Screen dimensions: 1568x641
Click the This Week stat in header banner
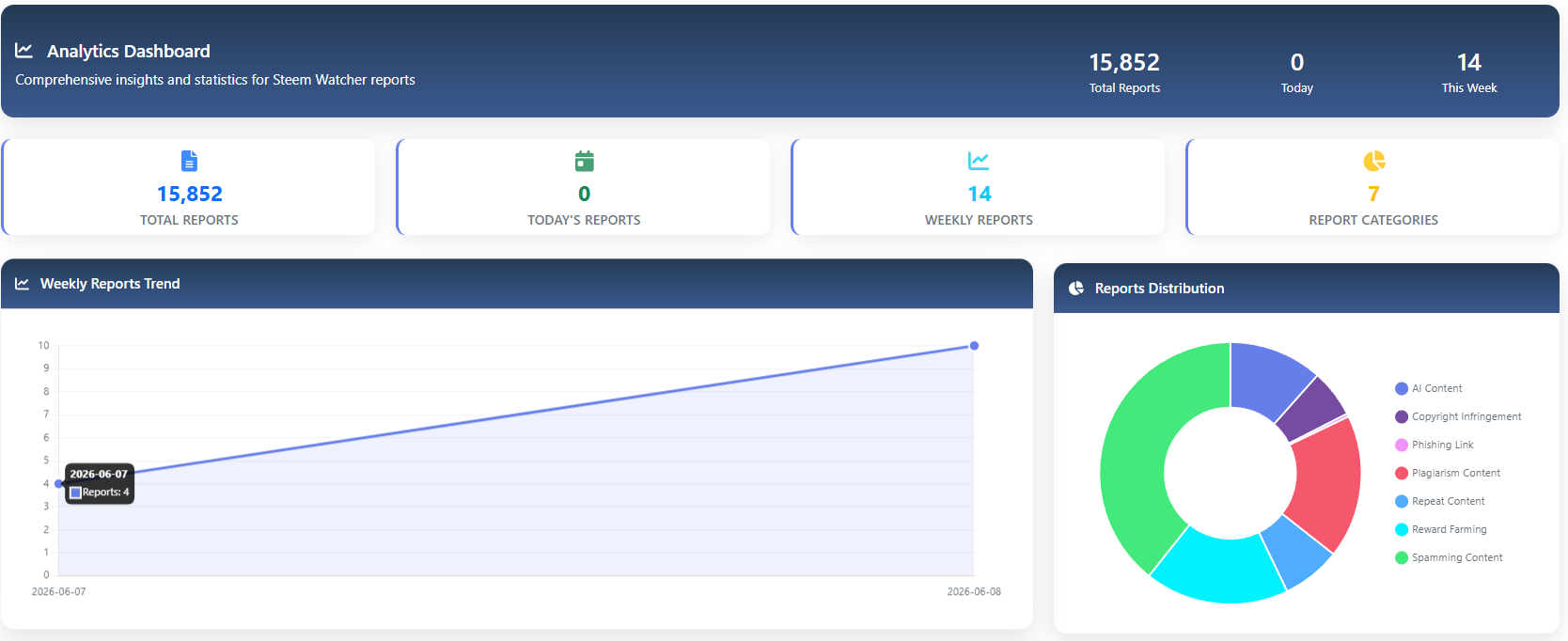click(1469, 72)
